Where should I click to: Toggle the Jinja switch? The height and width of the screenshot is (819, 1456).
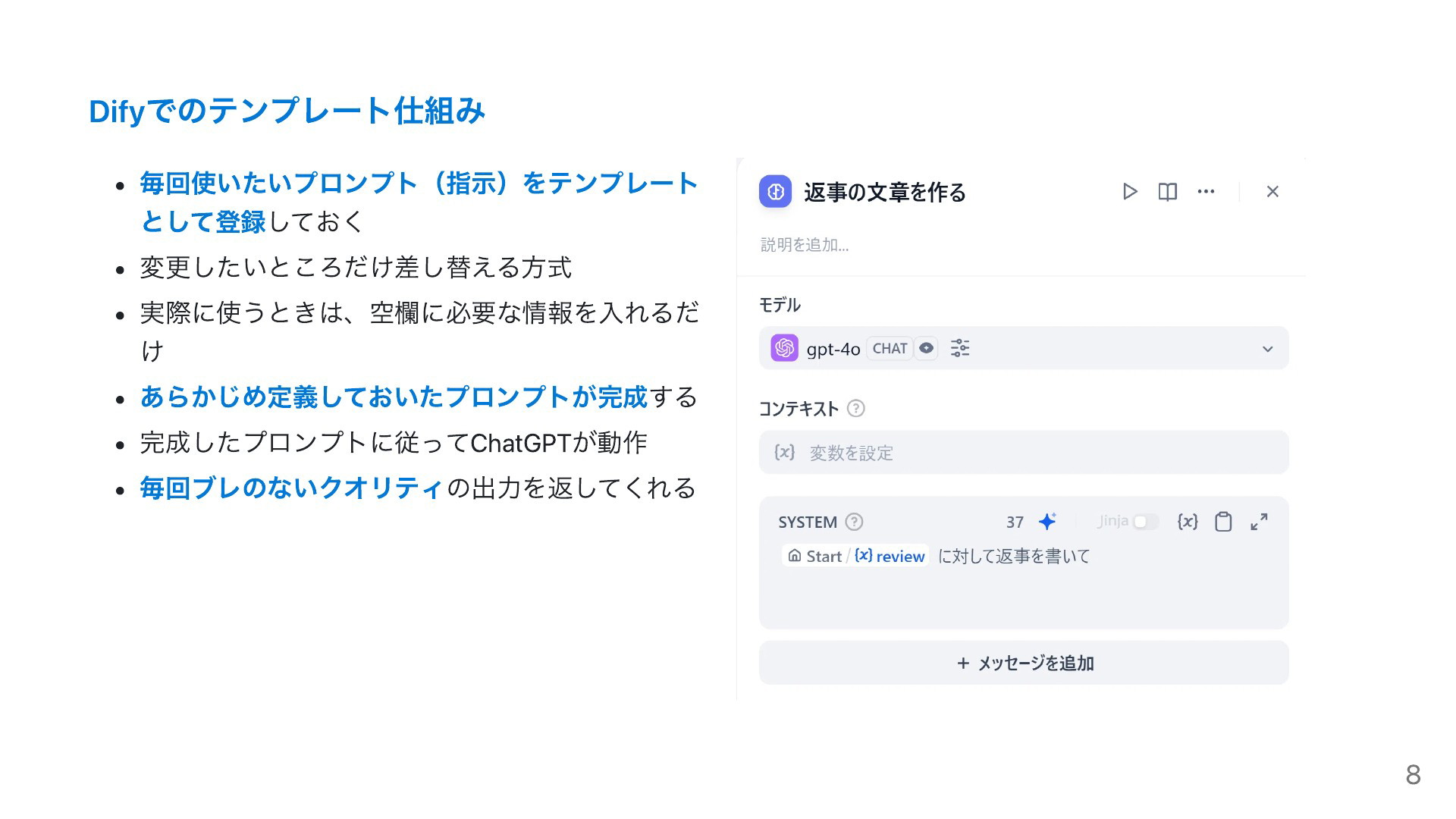tap(1146, 522)
